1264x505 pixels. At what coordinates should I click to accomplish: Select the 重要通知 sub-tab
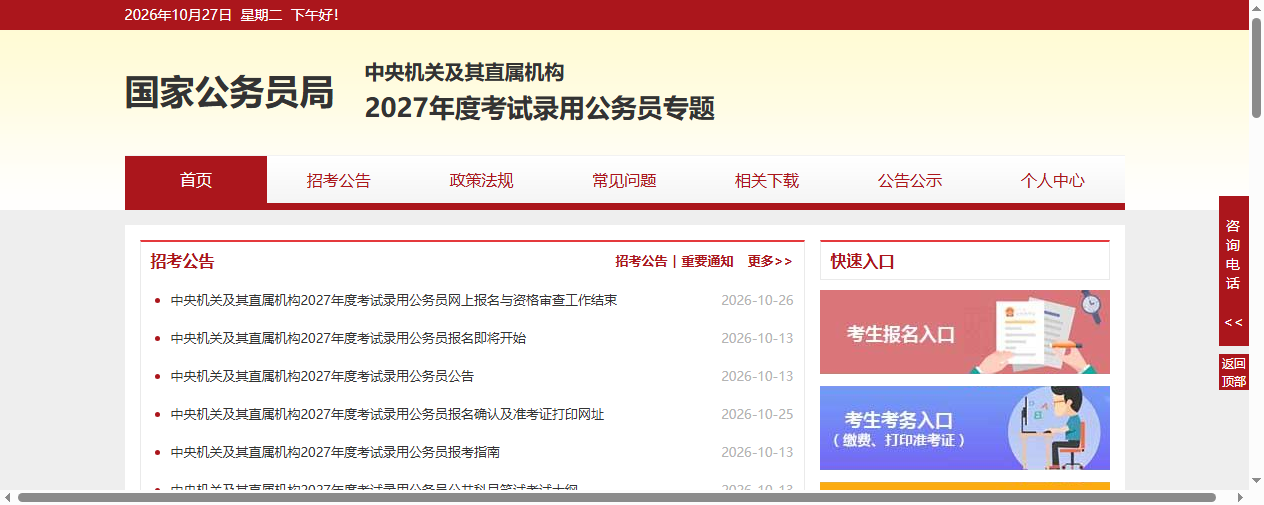[x=707, y=261]
